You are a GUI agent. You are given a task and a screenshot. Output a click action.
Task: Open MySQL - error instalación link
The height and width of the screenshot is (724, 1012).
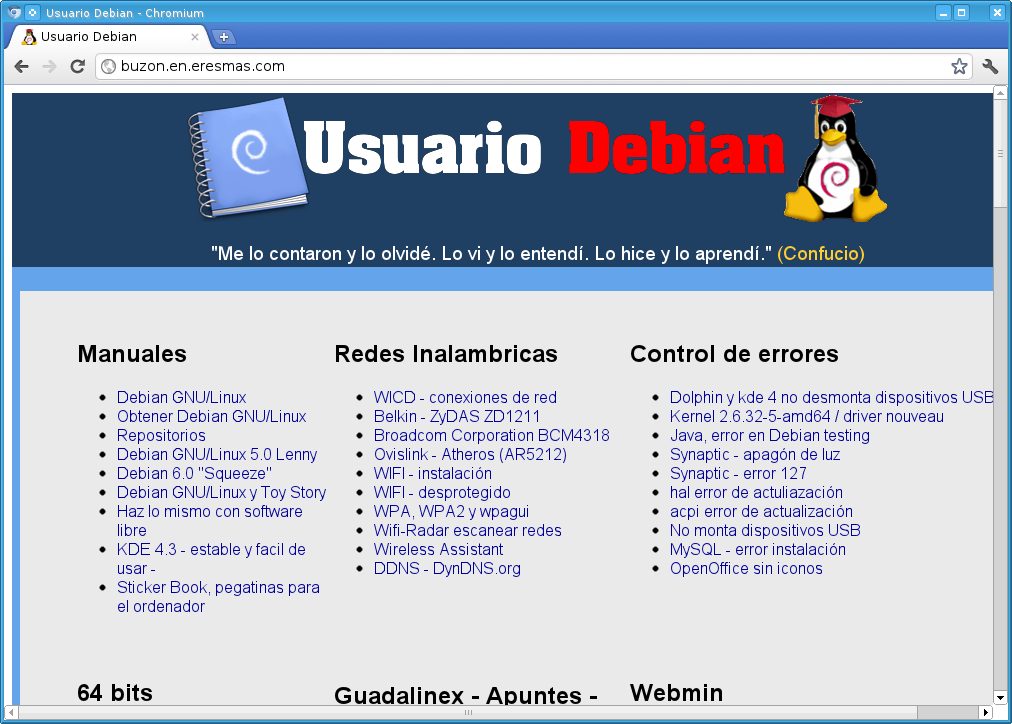(x=758, y=550)
